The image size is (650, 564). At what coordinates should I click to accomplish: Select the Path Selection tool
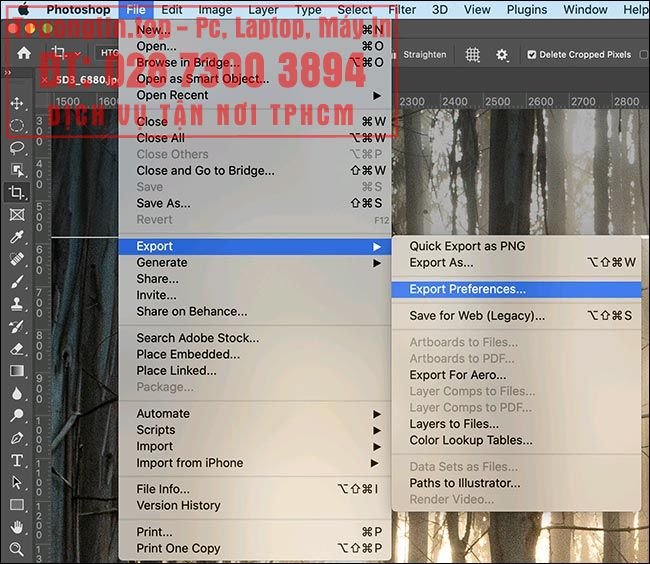(x=17, y=482)
